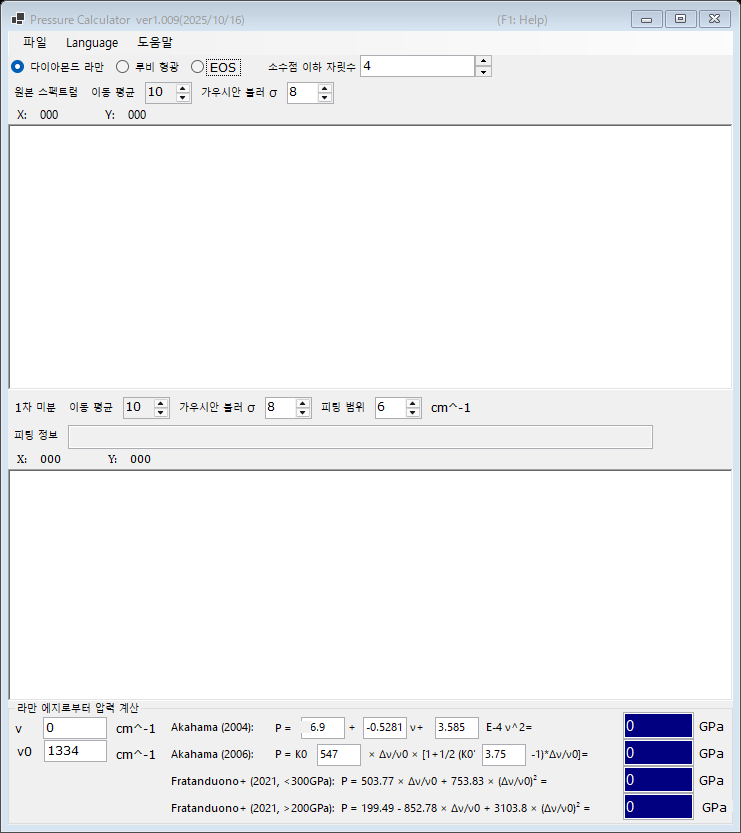Click the 원본 스펙트럼 label

(x=46, y=92)
